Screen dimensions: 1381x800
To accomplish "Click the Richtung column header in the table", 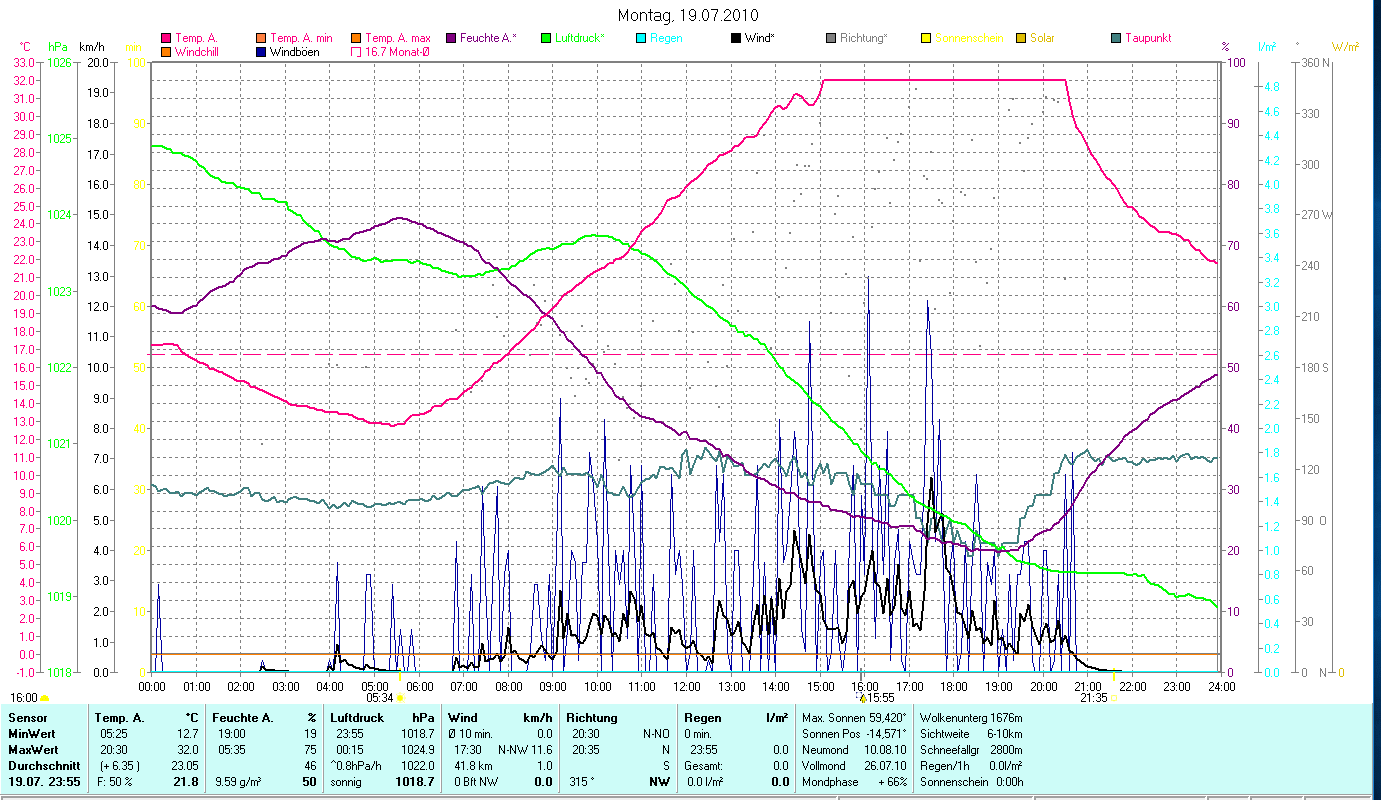I will point(592,717).
